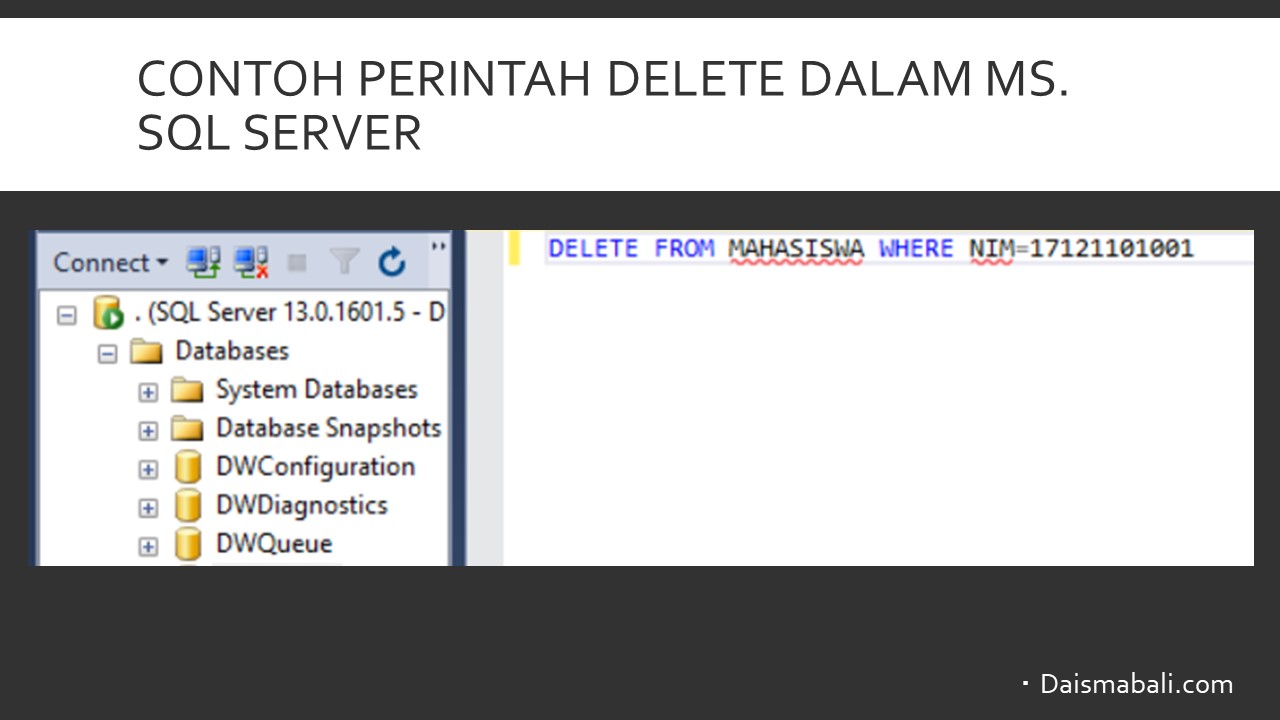Image resolution: width=1280 pixels, height=720 pixels.
Task: Click the Disconnect server icon
Action: (x=250, y=263)
